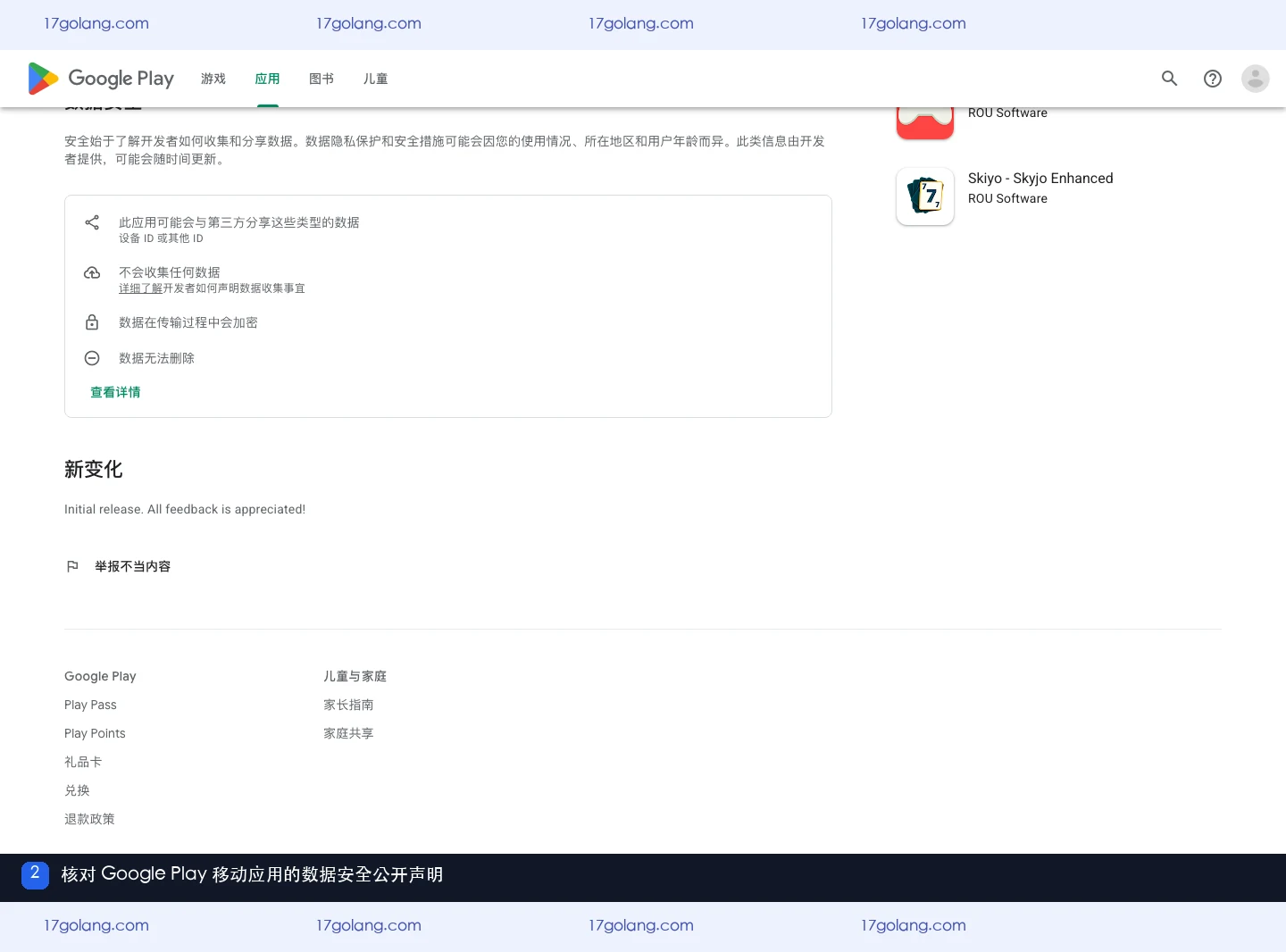Click the 数据在传输过程中会加密 text
This screenshot has width=1286, height=952.
coord(188,322)
